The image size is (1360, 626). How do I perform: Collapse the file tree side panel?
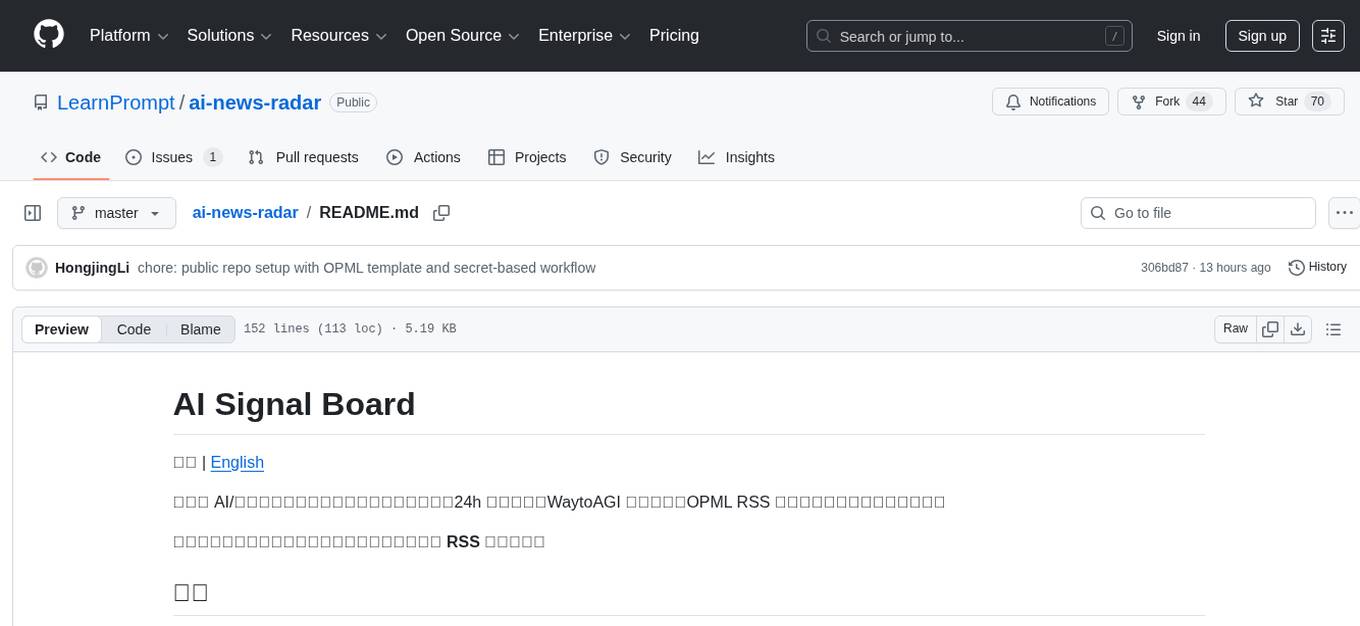[x=32, y=213]
